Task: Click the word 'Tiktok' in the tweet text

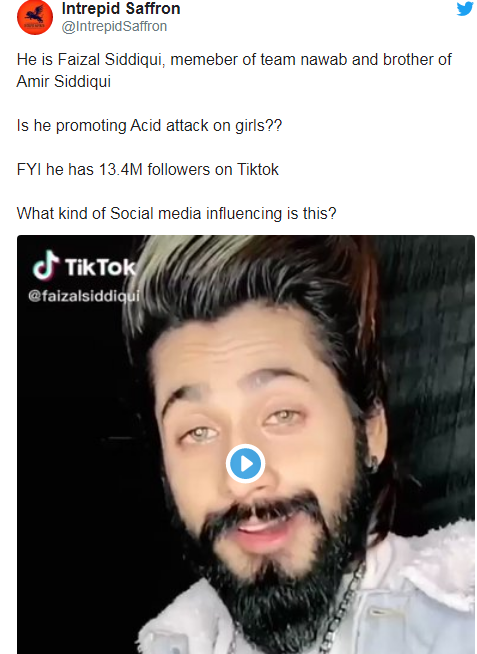Action: pyautogui.click(x=258, y=169)
